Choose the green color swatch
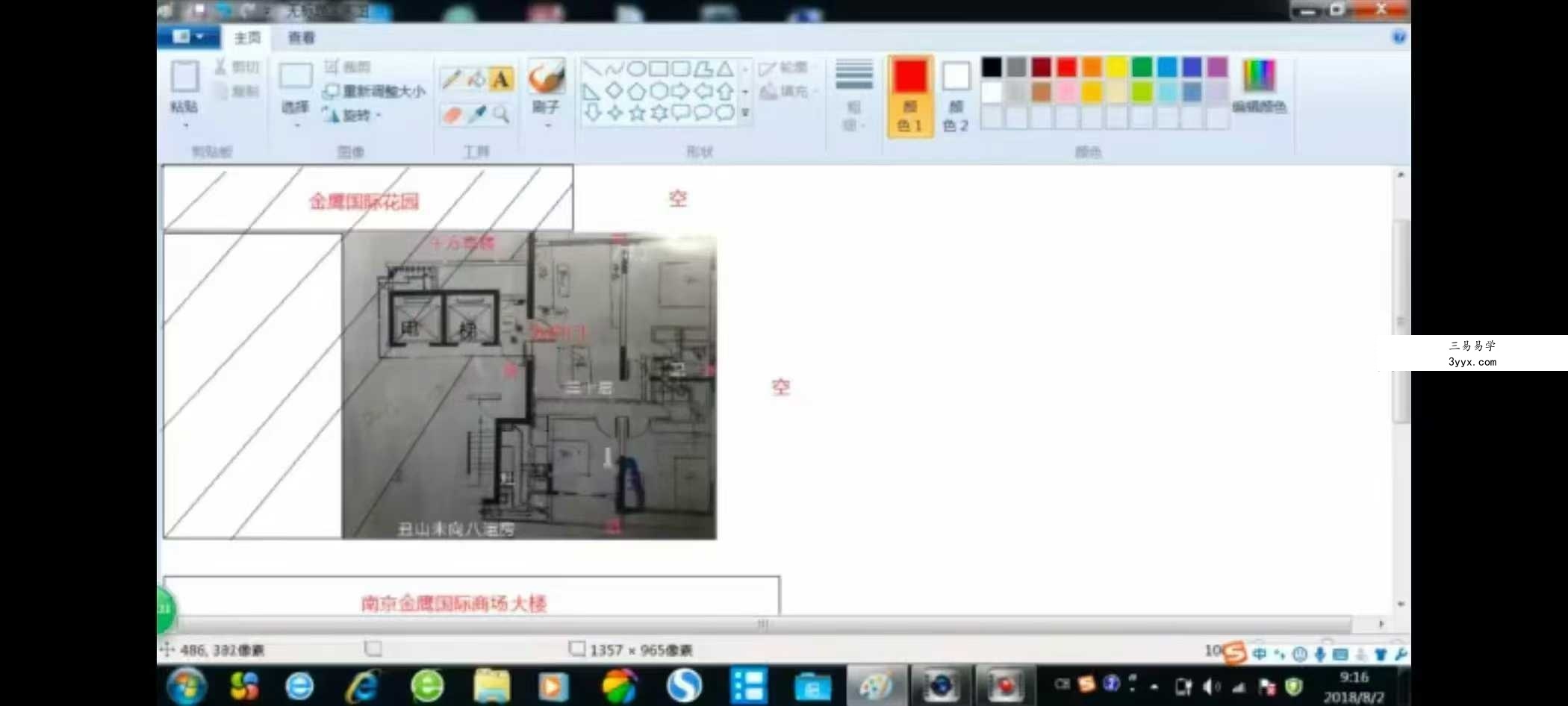 tap(1142, 67)
